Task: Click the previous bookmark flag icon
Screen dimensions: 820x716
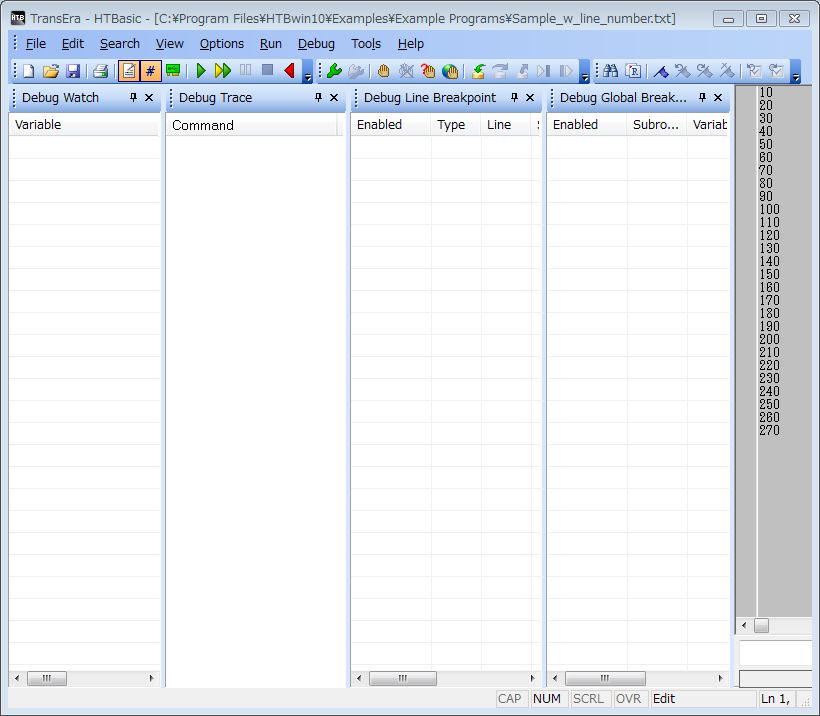Action: click(682, 71)
